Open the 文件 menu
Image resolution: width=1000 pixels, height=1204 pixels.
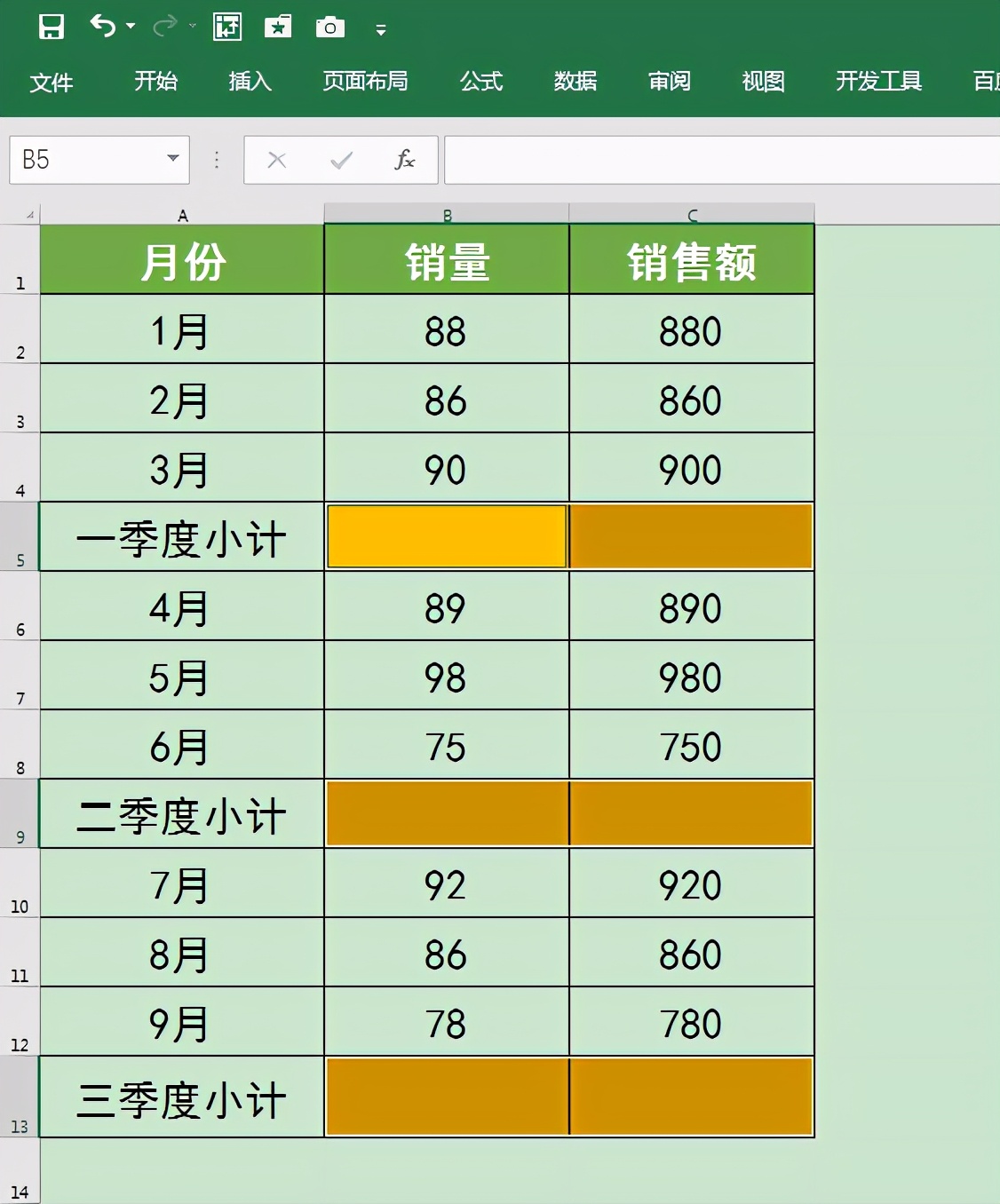(51, 83)
